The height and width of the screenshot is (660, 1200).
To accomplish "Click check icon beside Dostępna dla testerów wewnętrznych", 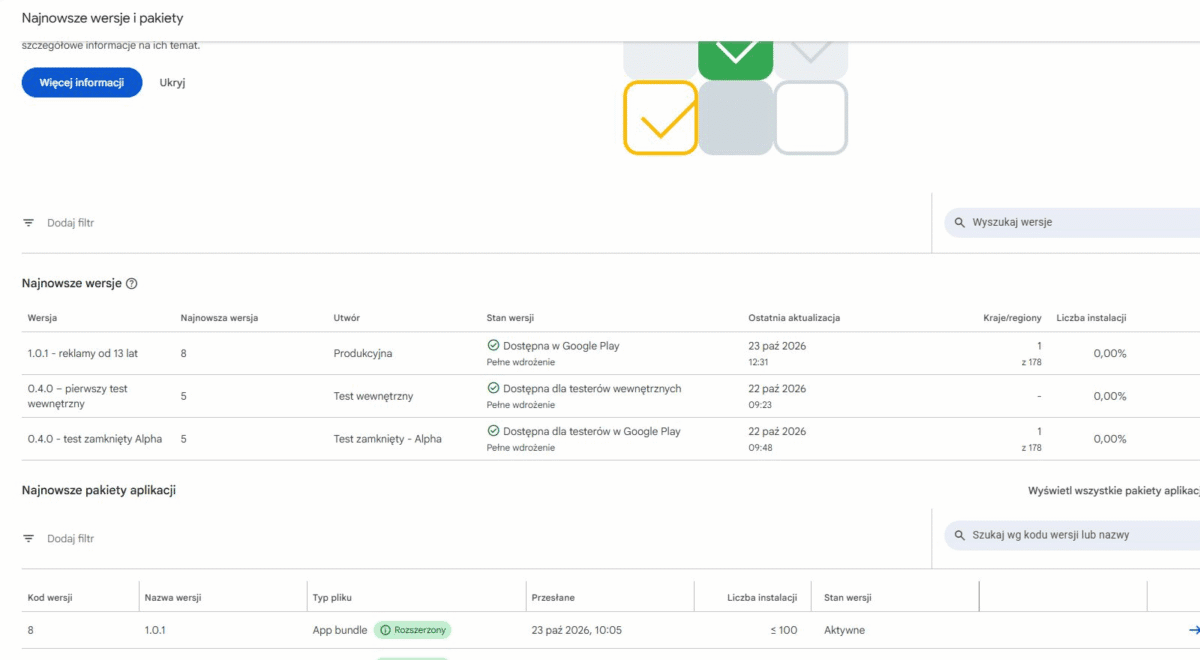I will click(x=493, y=388).
